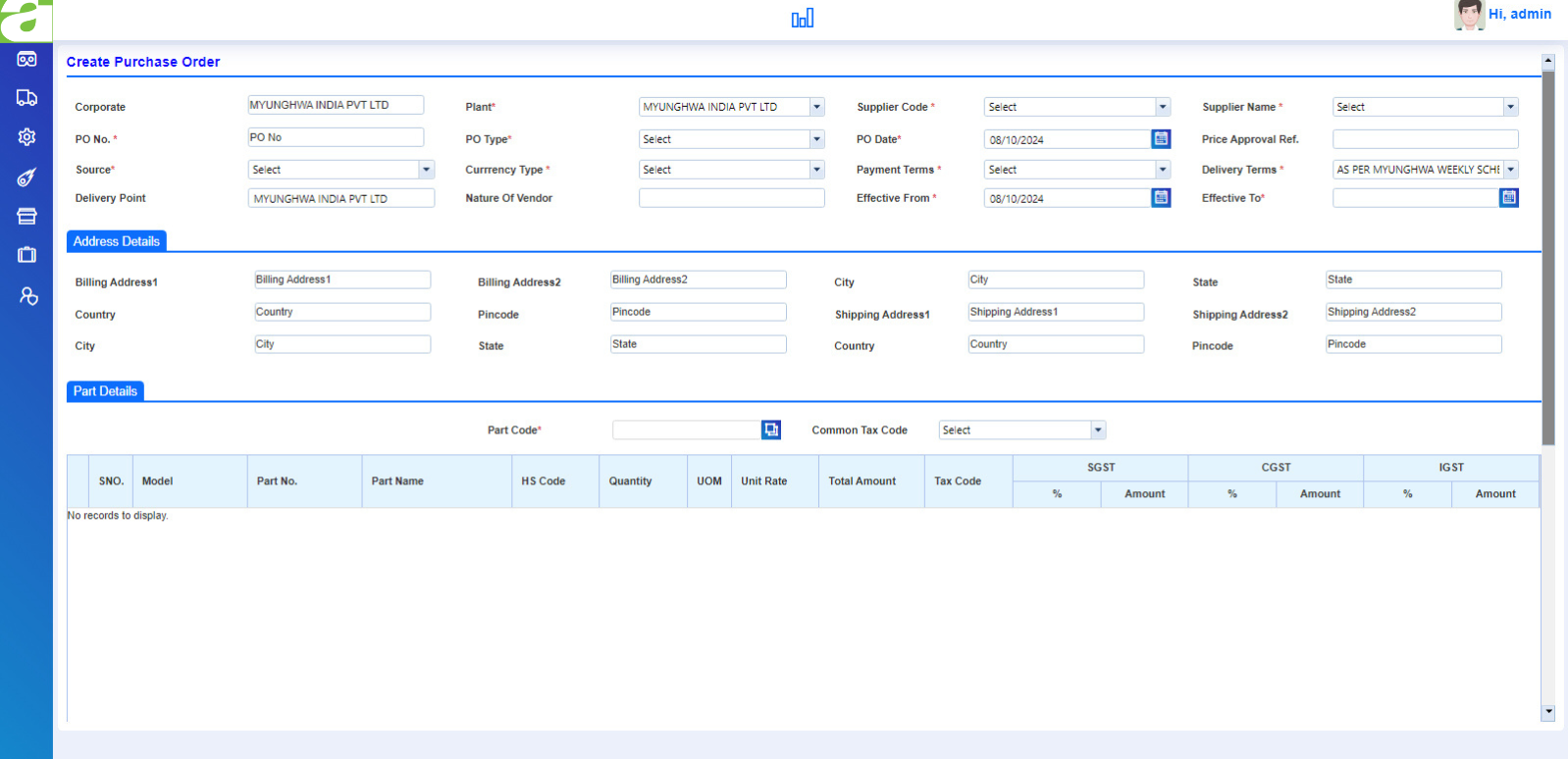
Task: Click the admin avatar picture
Action: click(1469, 15)
